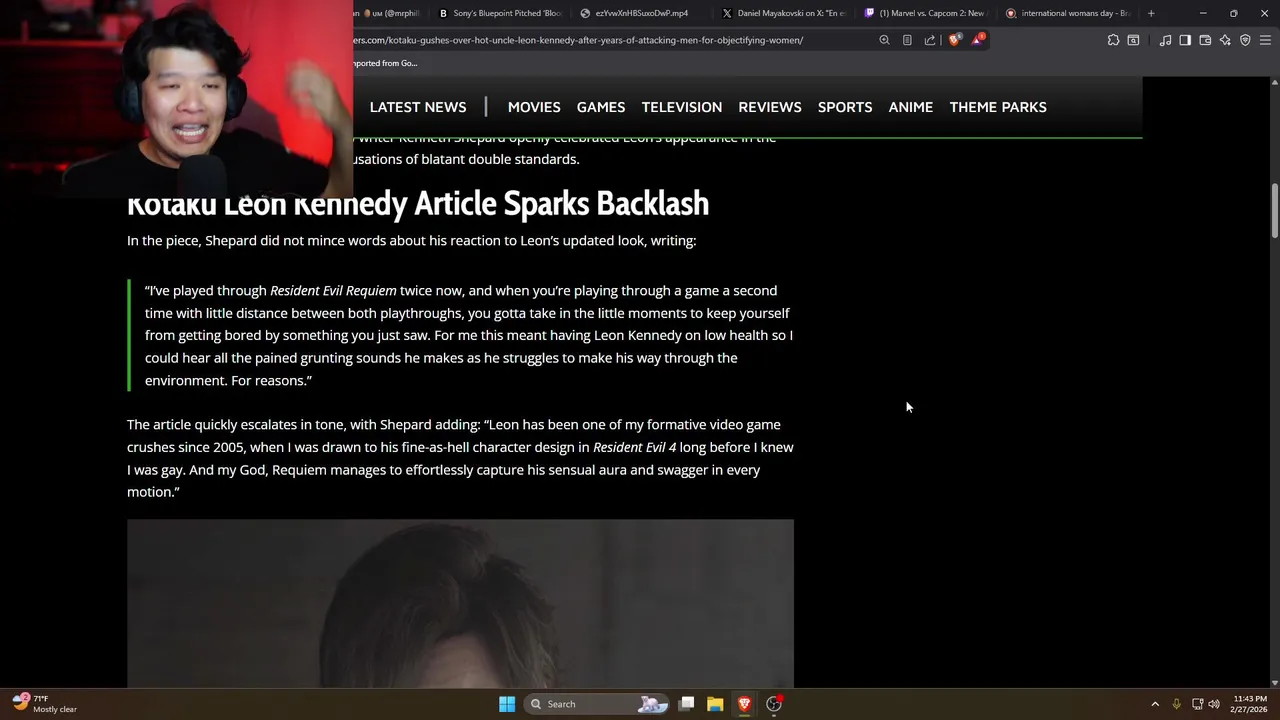
Task: Open Brave Shields lion icon
Action: [955, 40]
